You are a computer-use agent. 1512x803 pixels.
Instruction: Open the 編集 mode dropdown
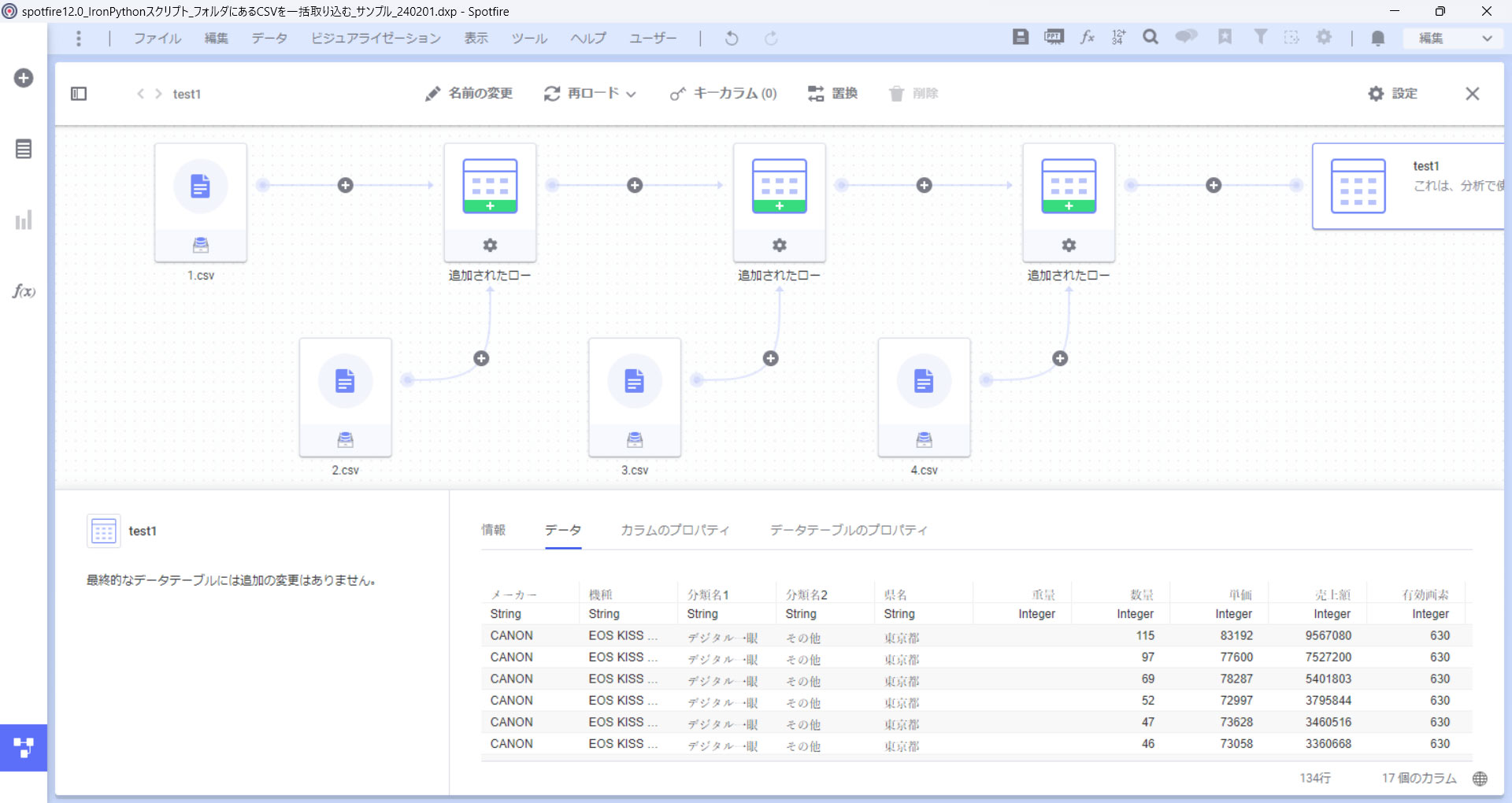coord(1454,38)
